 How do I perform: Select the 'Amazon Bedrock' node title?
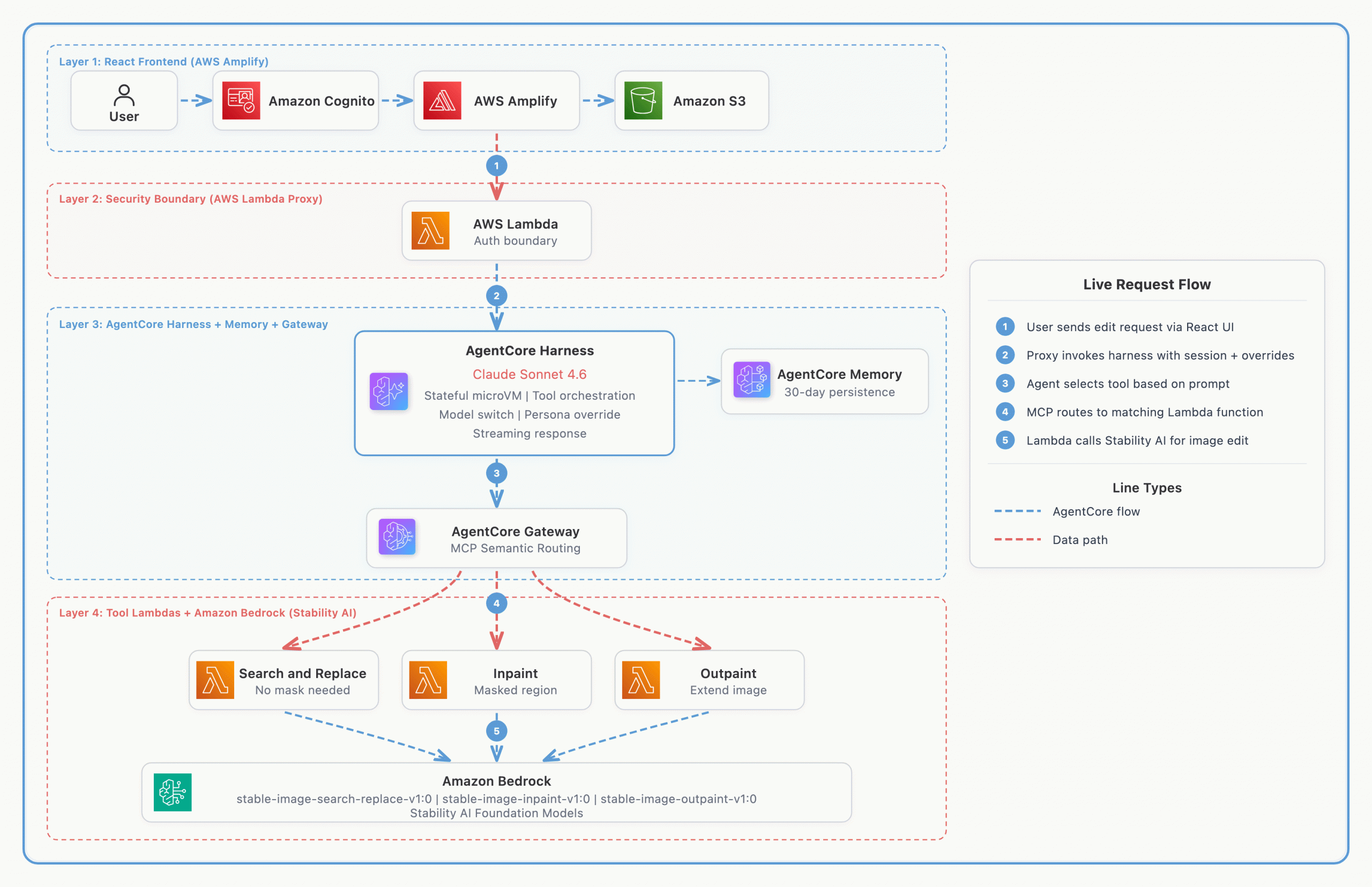click(x=496, y=781)
